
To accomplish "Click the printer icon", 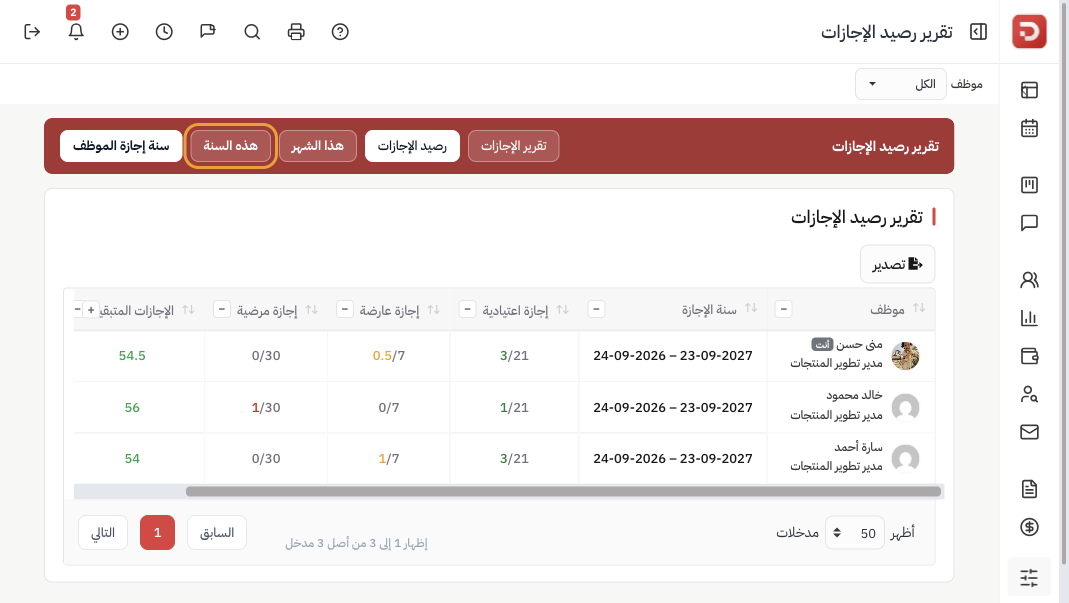I will tap(296, 32).
